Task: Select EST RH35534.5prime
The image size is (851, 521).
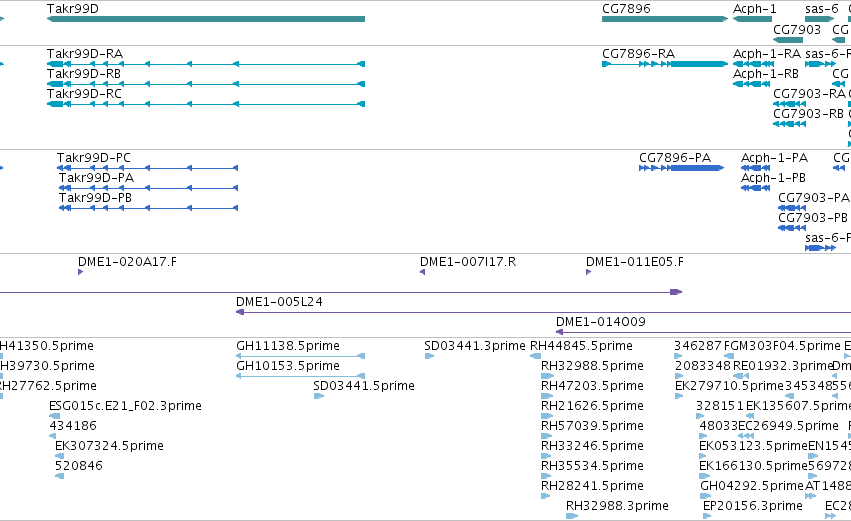Action: tap(547, 476)
